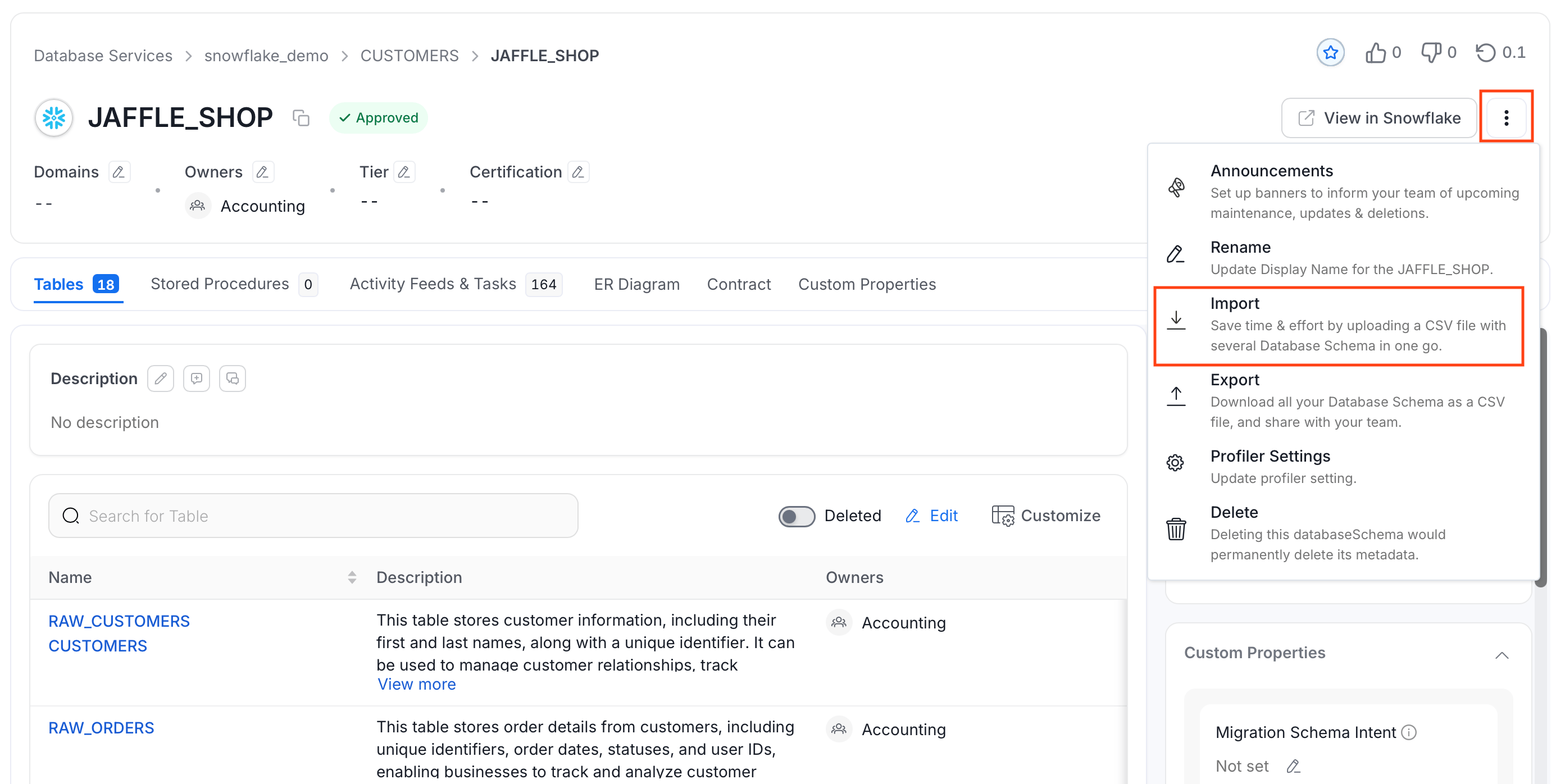Edit Certification with pencil icon
1565x784 pixels.
coord(579,172)
